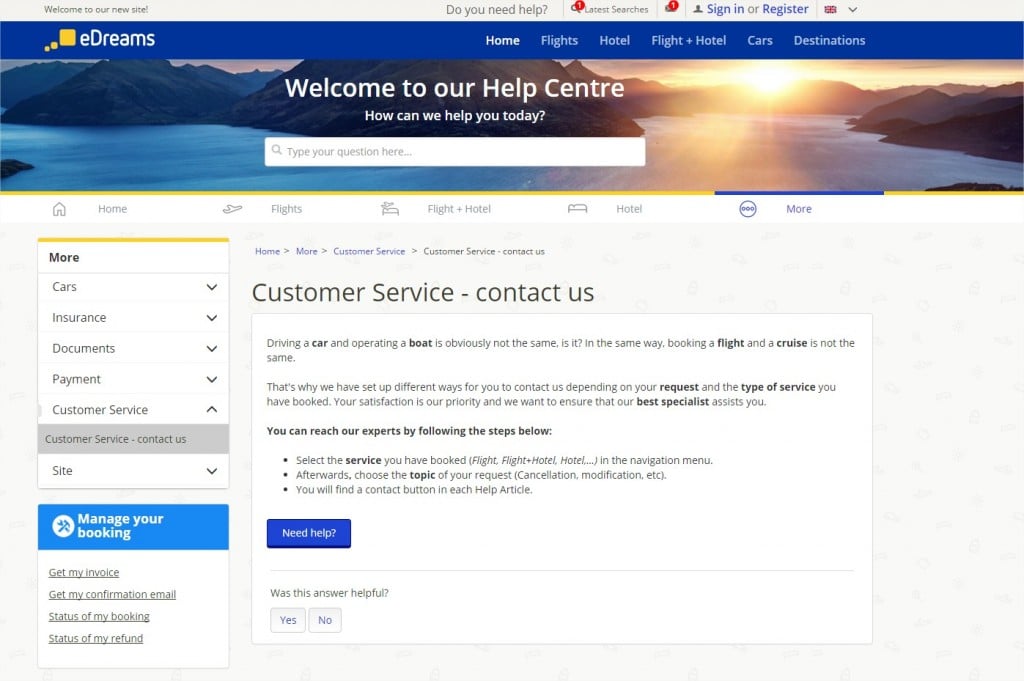Open the Status of my refund link
The image size is (1024, 681).
(96, 639)
